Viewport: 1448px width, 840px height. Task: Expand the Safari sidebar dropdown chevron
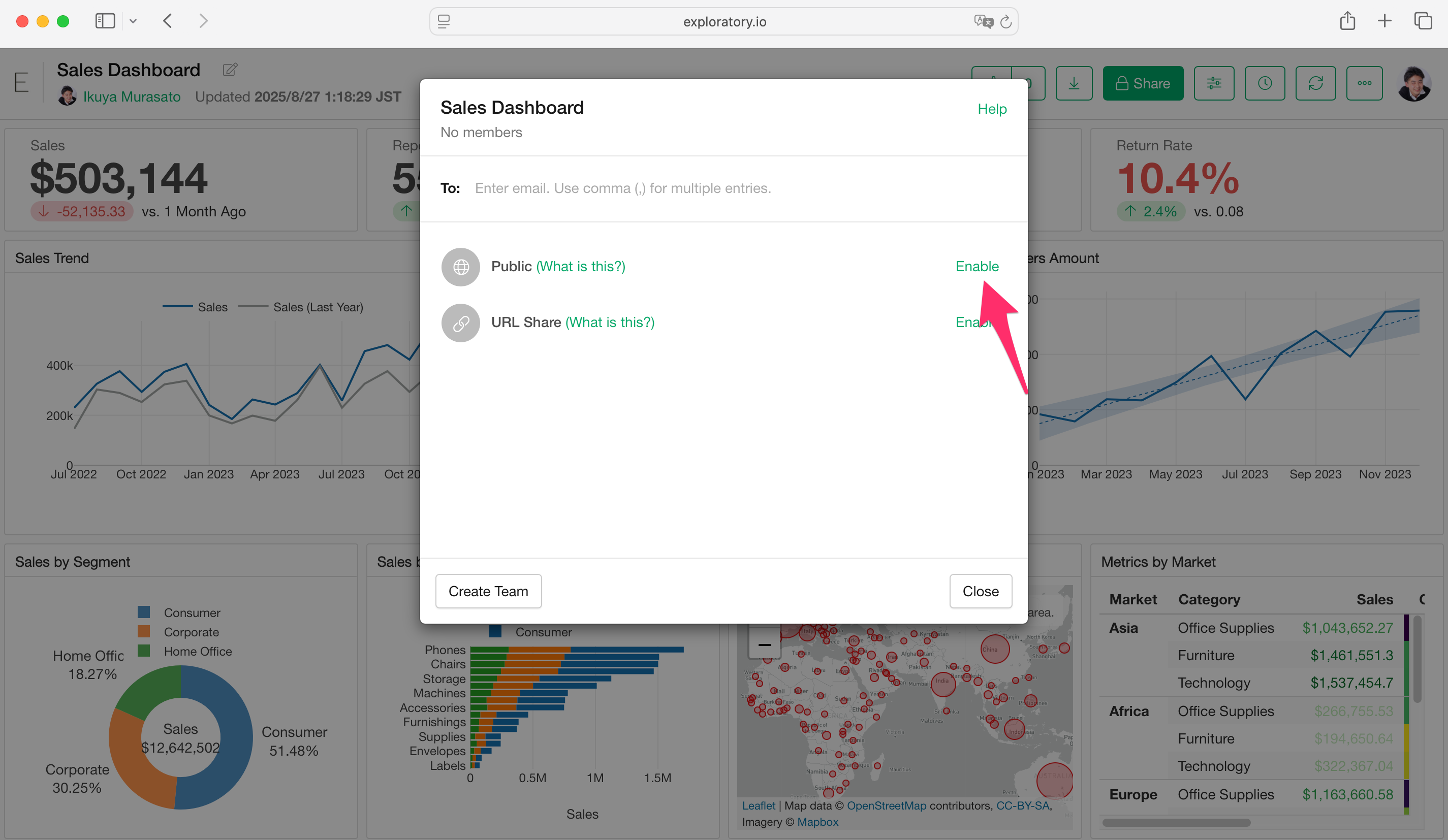pyautogui.click(x=133, y=22)
